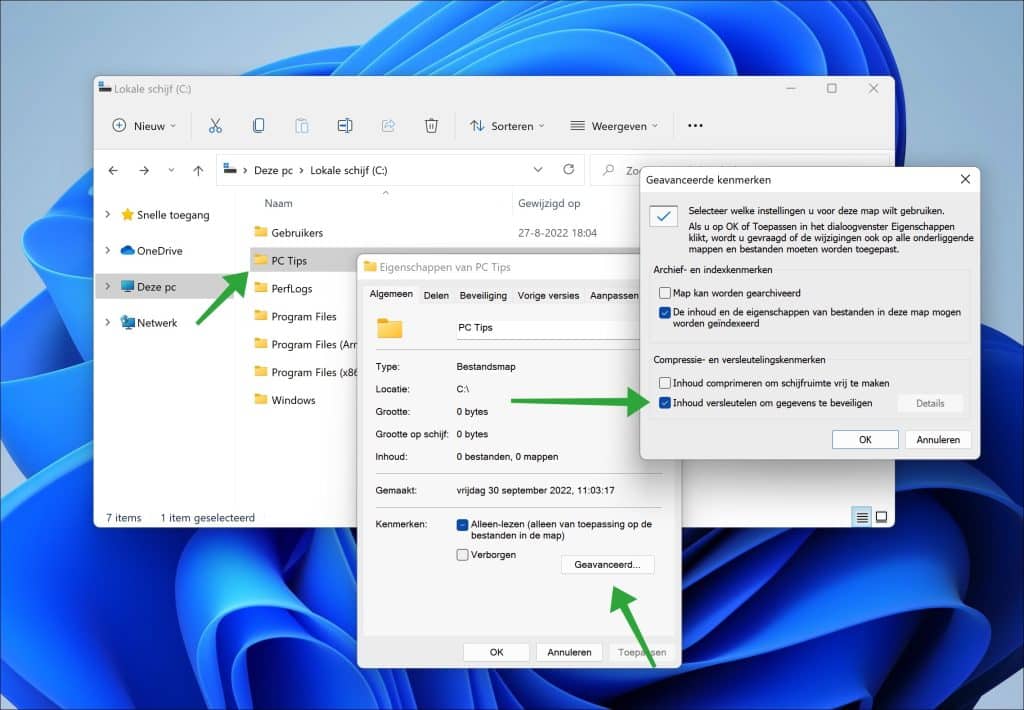Viewport: 1024px width, 710px height.
Task: Switch to details view using the bottom-right icon
Action: pyautogui.click(x=861, y=517)
